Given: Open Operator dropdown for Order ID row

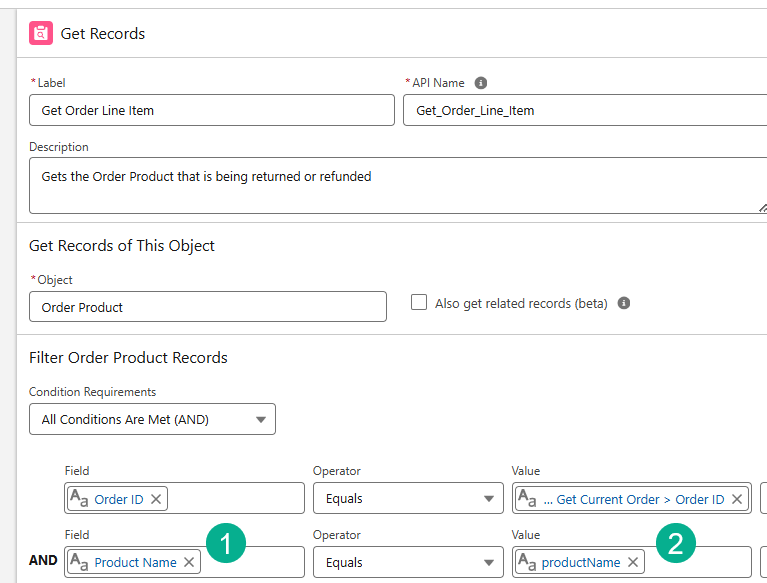Looking at the screenshot, I should point(408,499).
